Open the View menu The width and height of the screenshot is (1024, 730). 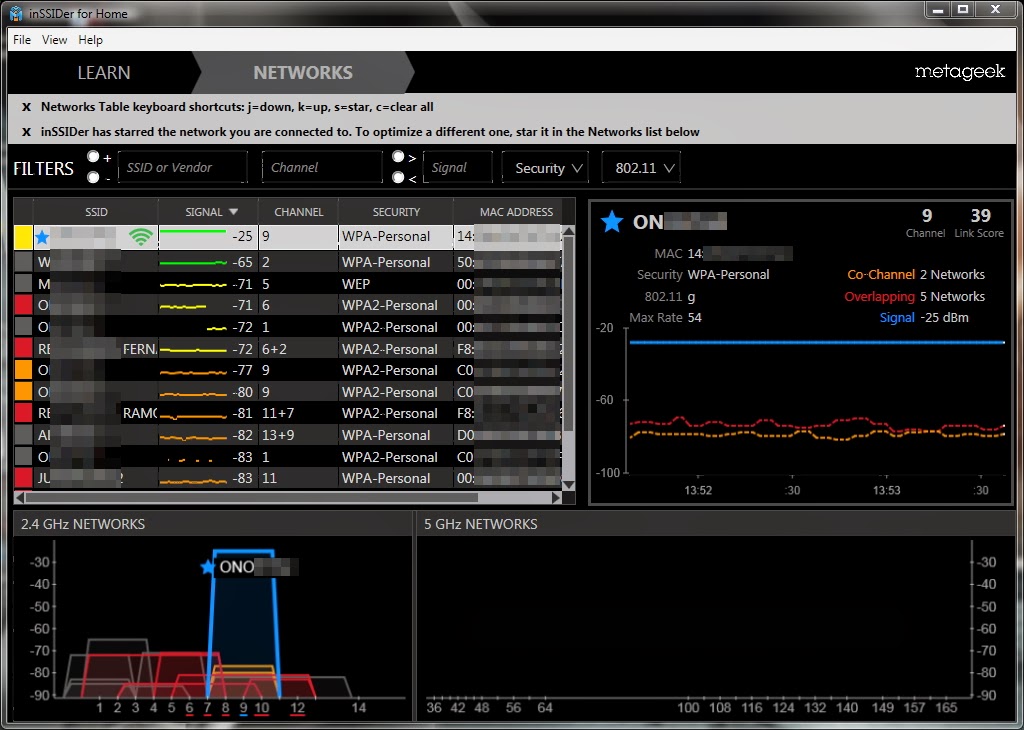54,40
